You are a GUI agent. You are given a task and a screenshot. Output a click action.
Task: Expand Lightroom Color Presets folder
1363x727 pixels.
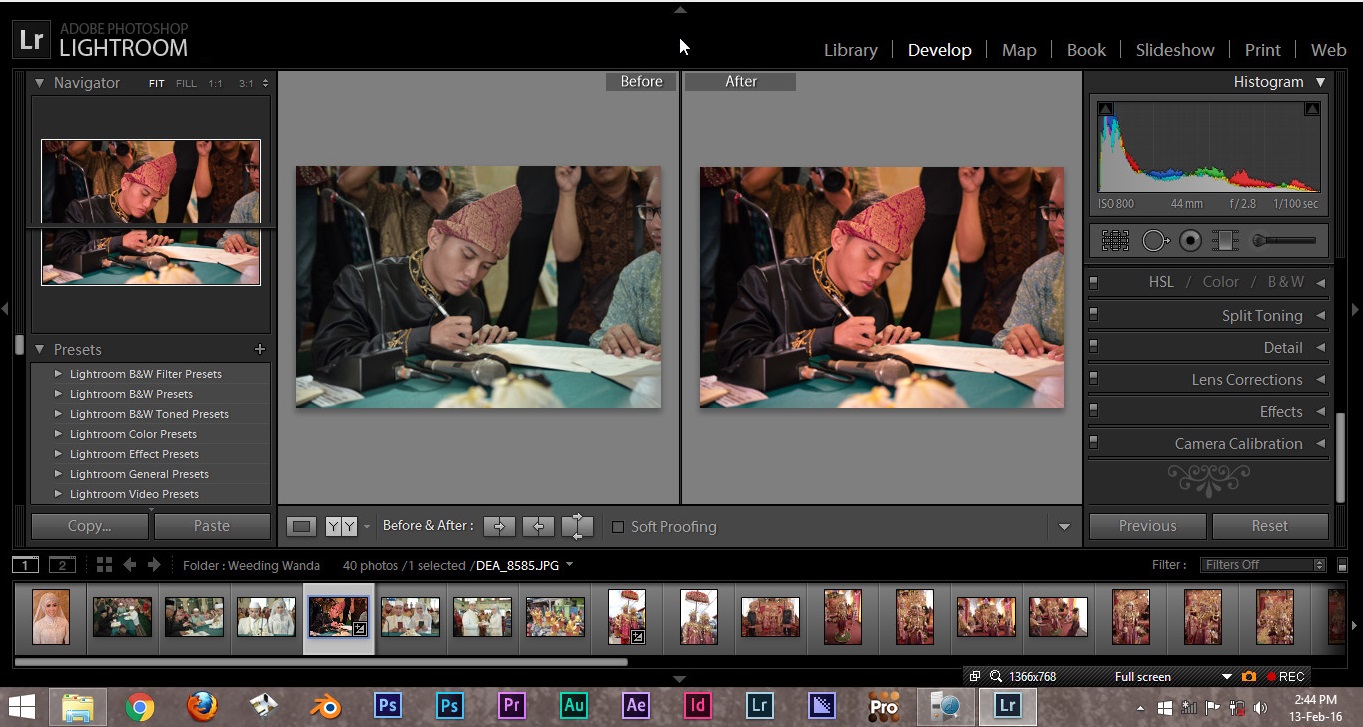click(58, 434)
